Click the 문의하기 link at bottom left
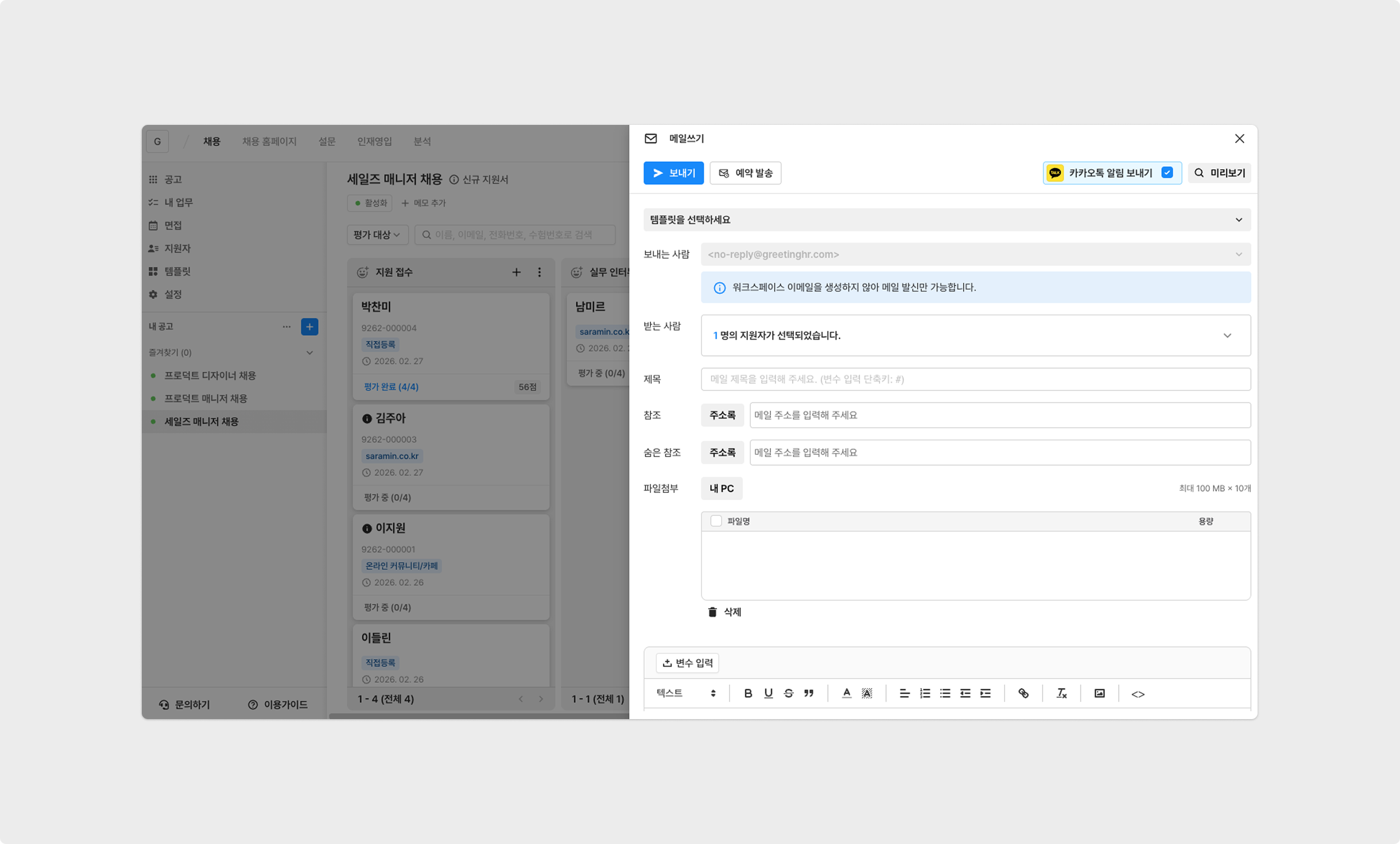This screenshot has height=844, width=1400. click(184, 705)
